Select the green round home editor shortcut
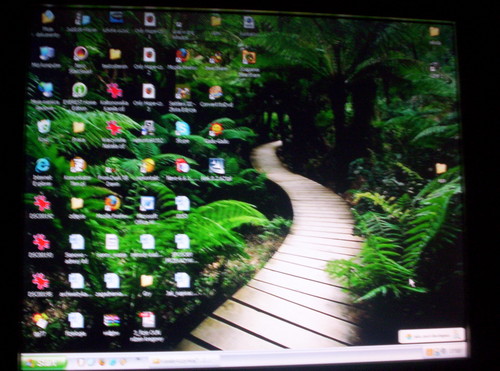 [79, 90]
